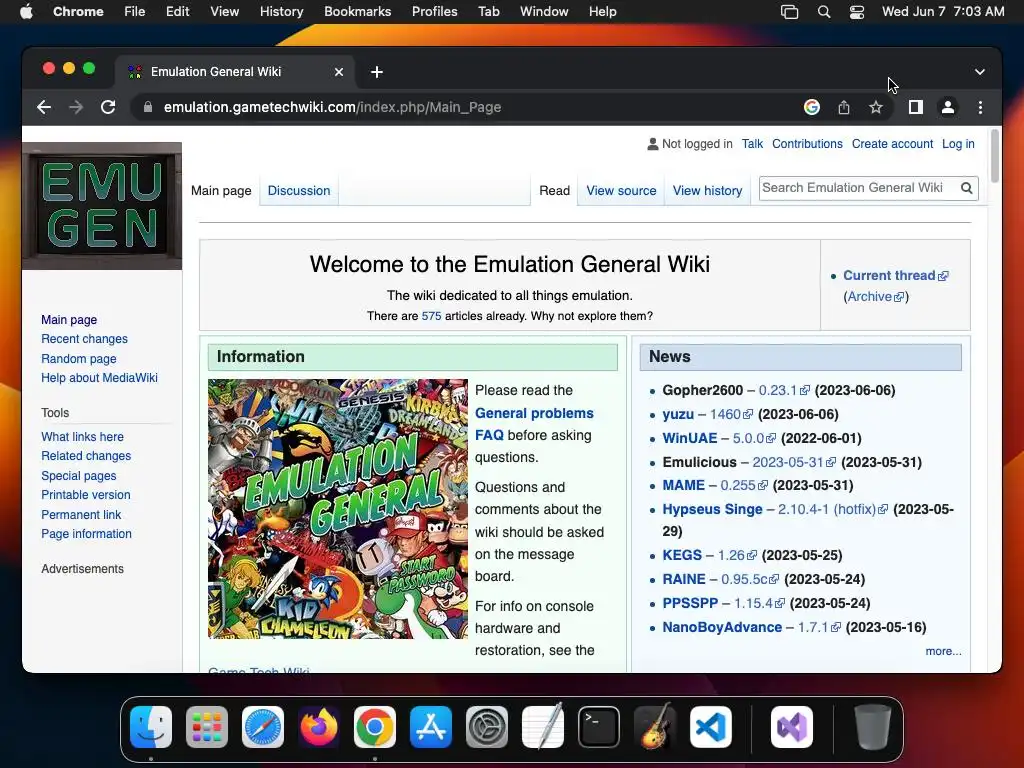Open Spotlight search in menu bar

click(824, 11)
